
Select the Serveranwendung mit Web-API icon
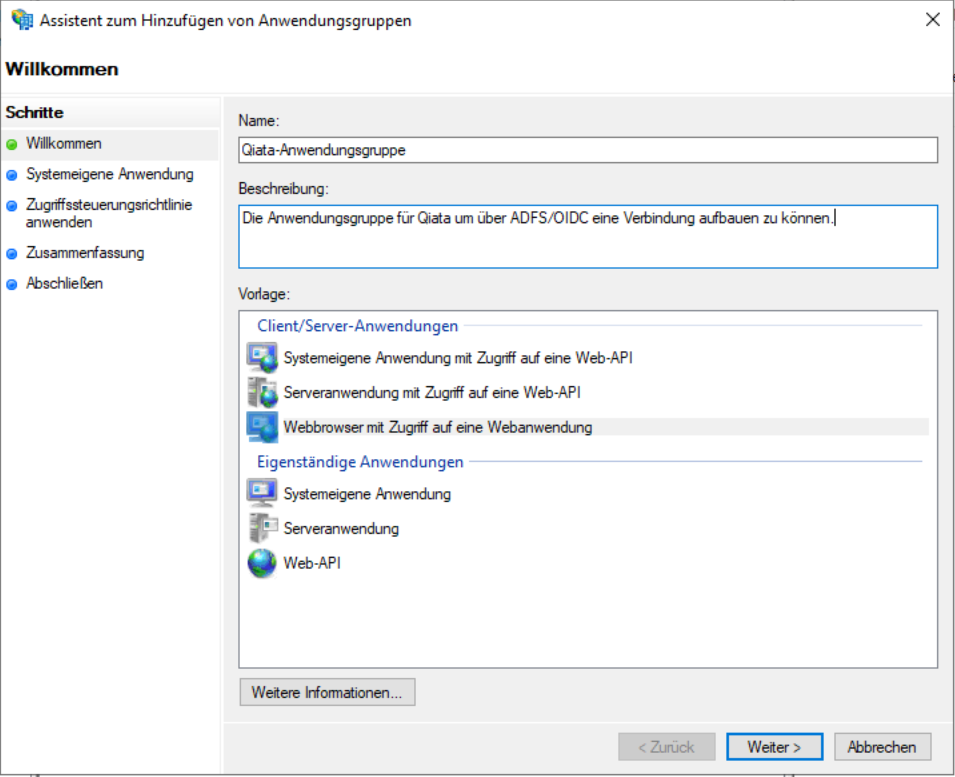[262, 392]
